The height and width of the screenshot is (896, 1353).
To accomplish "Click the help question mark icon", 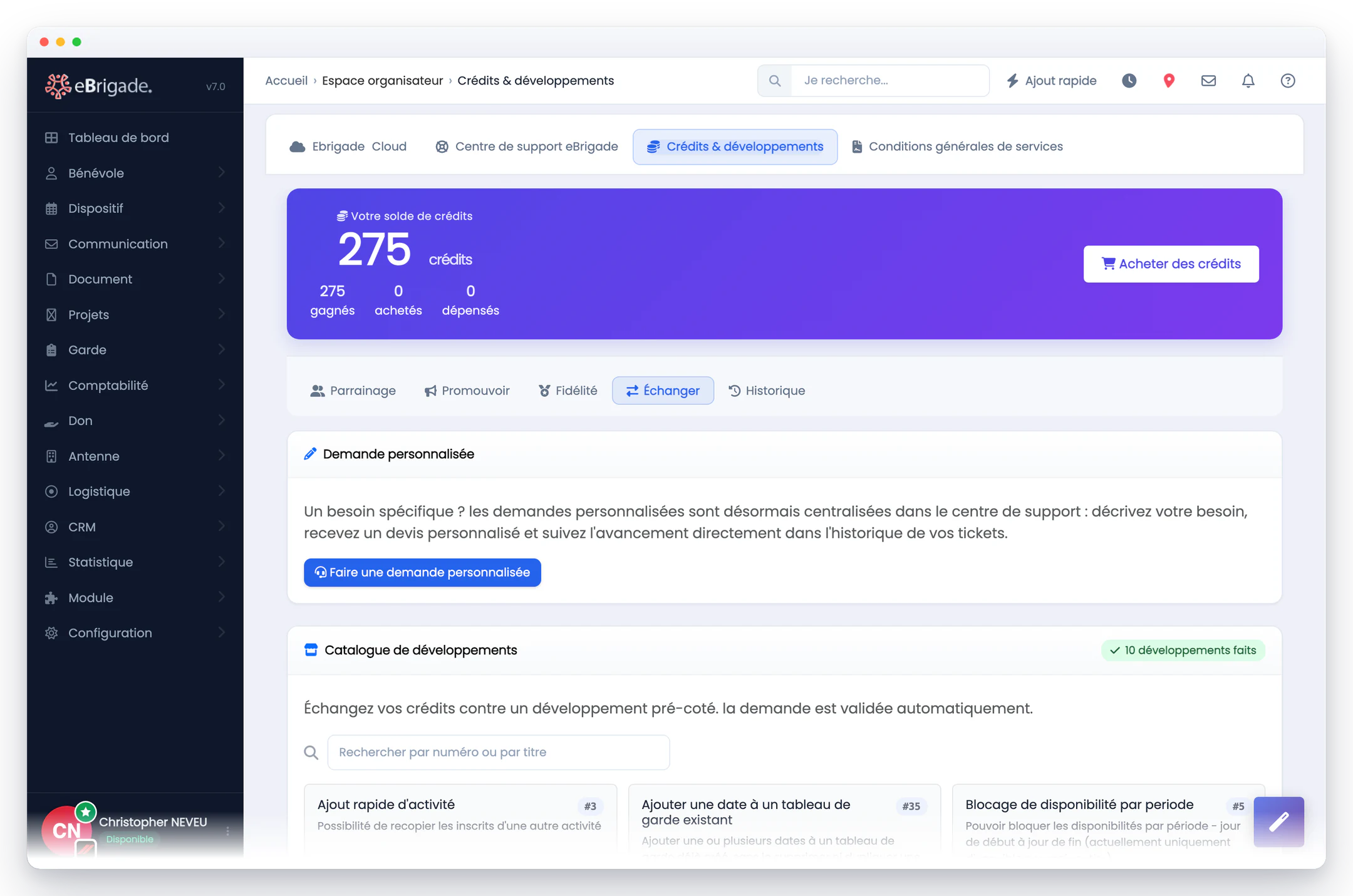I will pyautogui.click(x=1288, y=81).
